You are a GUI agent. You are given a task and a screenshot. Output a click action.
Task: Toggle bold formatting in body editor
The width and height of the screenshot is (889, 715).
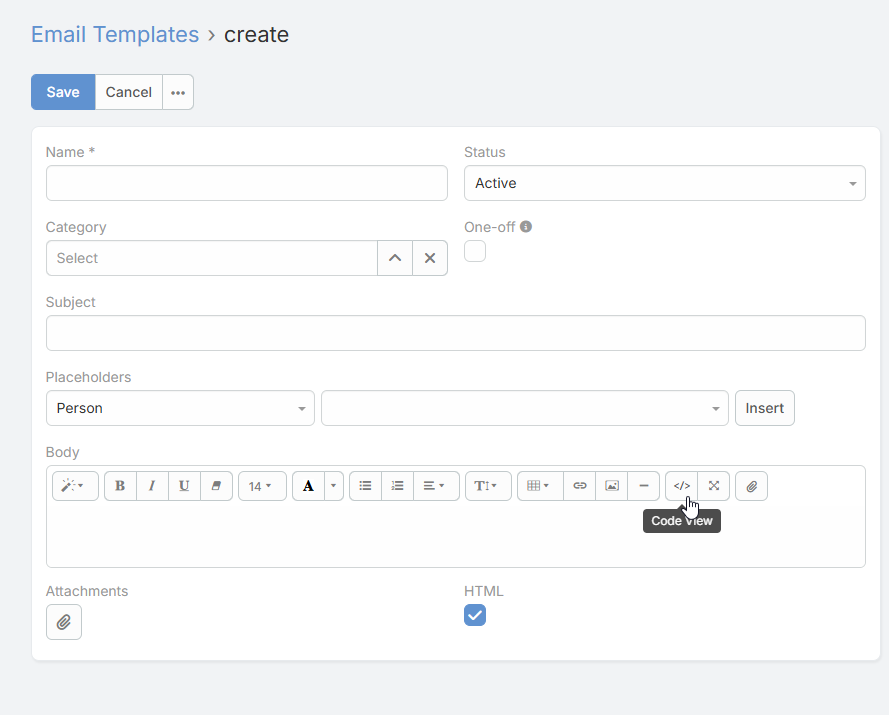(x=120, y=486)
